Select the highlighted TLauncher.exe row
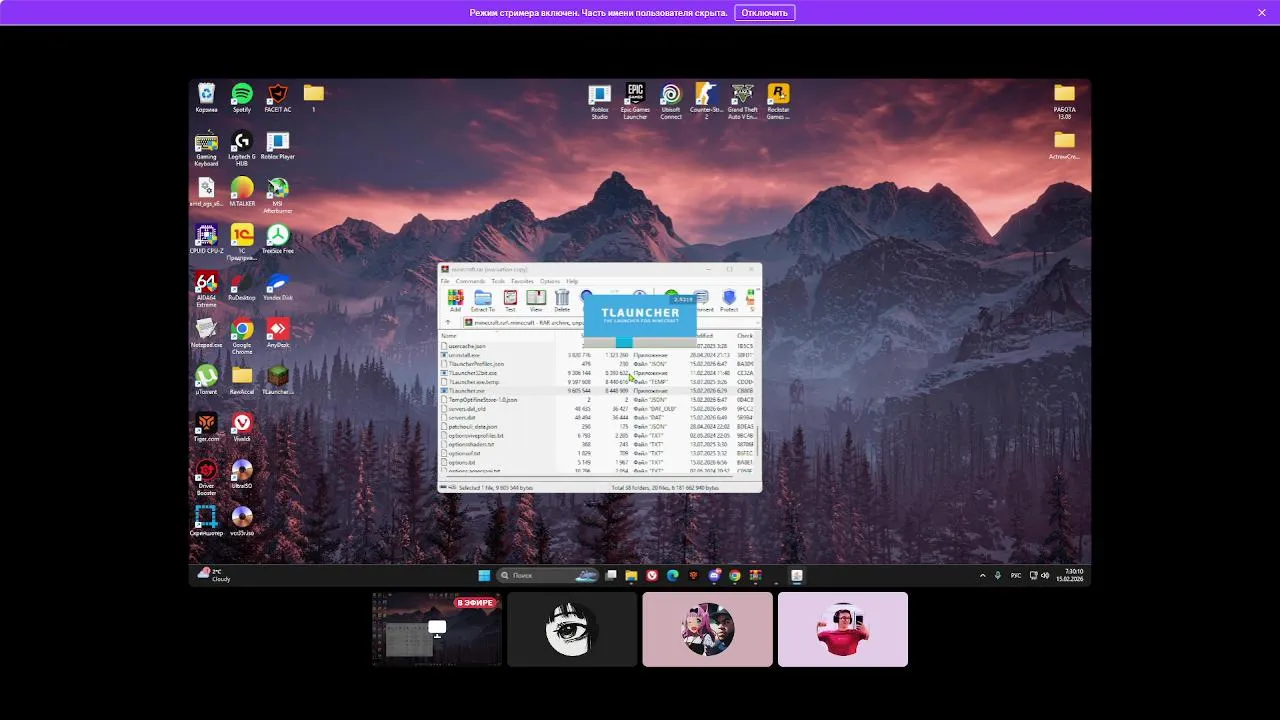This screenshot has width=1280, height=720. [598, 390]
